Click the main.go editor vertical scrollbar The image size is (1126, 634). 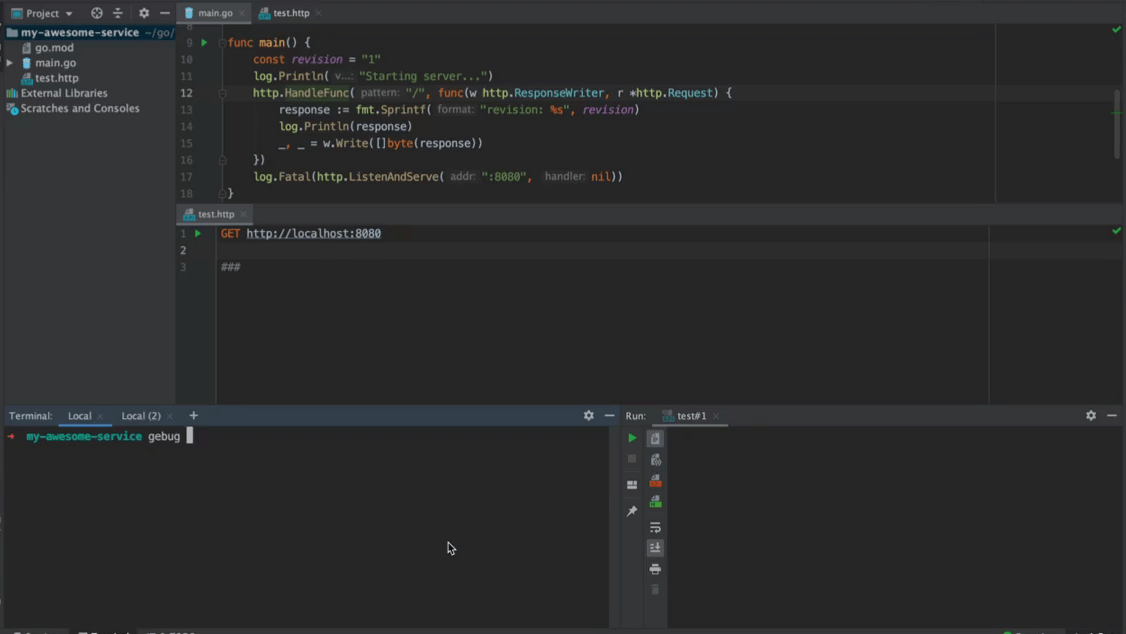pyautogui.click(x=1117, y=123)
